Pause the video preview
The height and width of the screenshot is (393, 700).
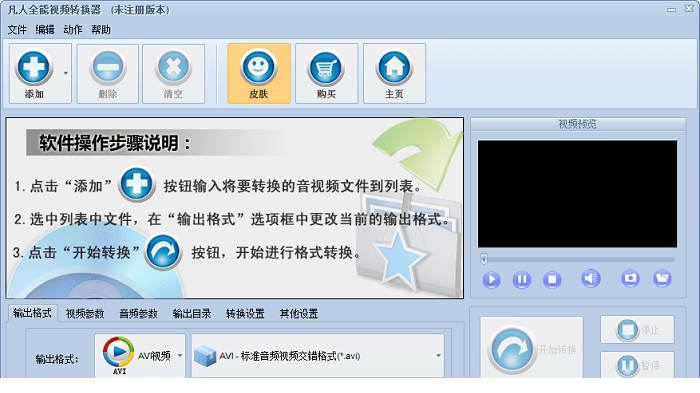click(521, 280)
